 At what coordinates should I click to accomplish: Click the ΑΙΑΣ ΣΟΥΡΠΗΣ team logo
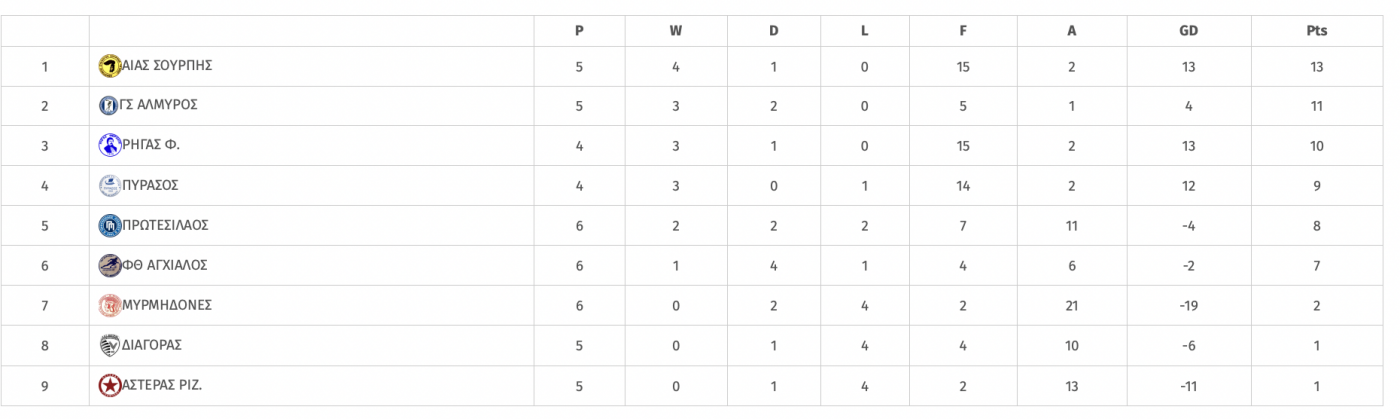click(109, 66)
